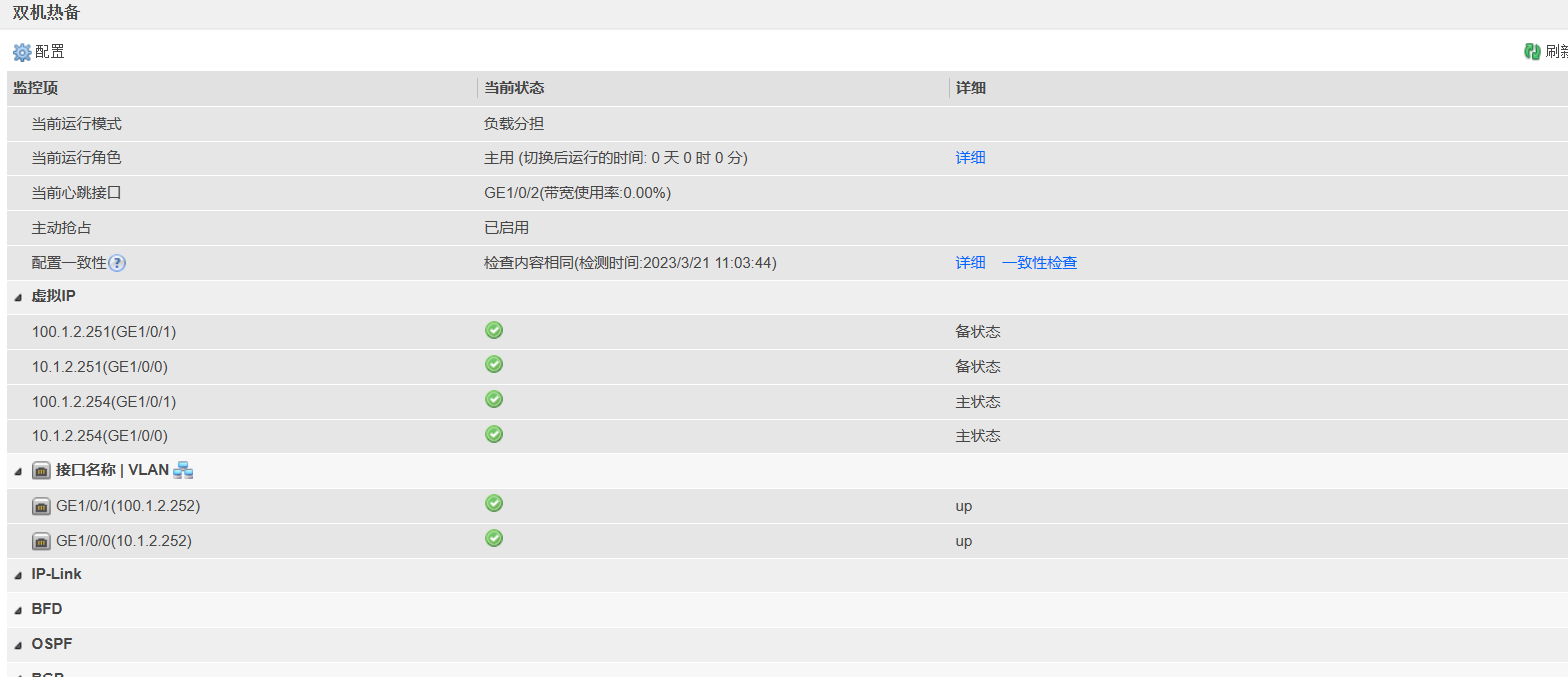Click the green refresh icon
This screenshot has width=1568, height=677.
[1531, 52]
